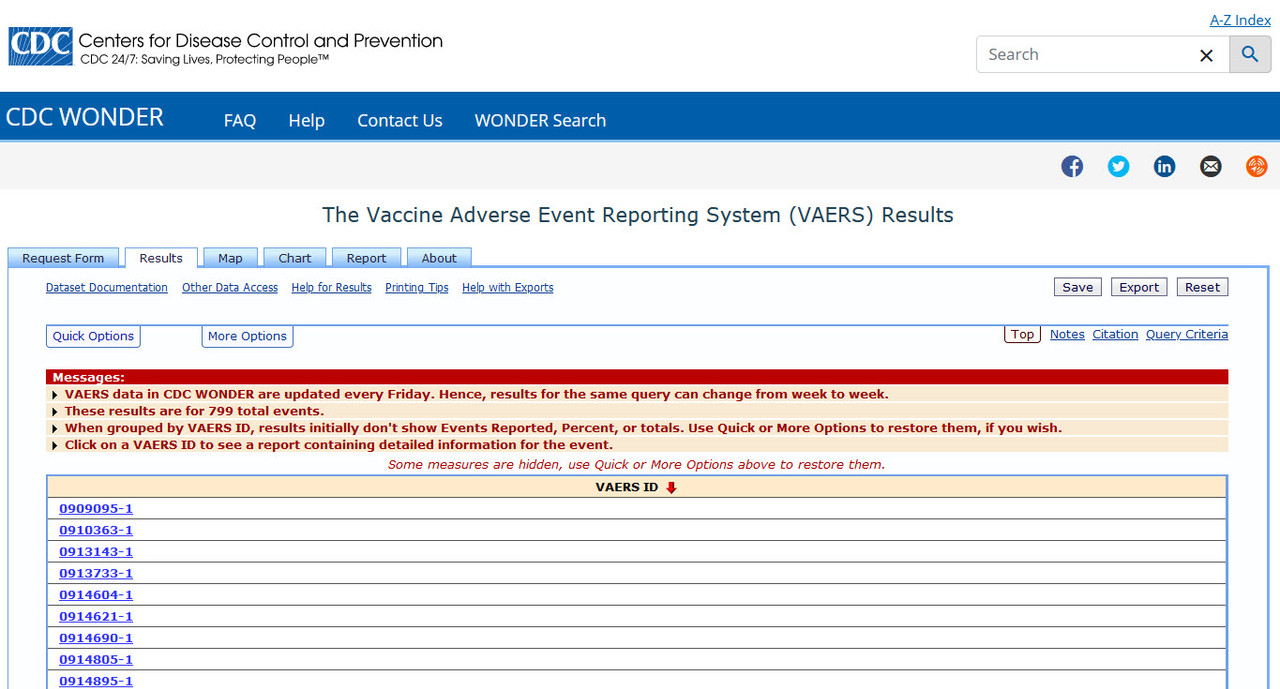Click the search magnifier button
Viewport: 1280px width, 689px height.
(x=1249, y=55)
